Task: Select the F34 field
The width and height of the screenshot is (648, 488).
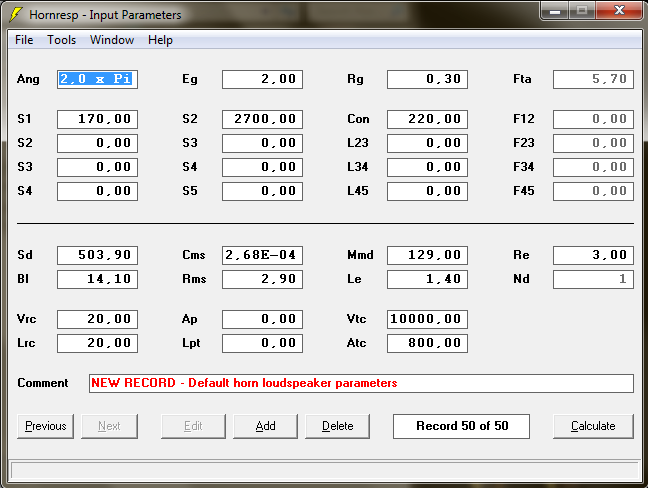Action: [593, 167]
